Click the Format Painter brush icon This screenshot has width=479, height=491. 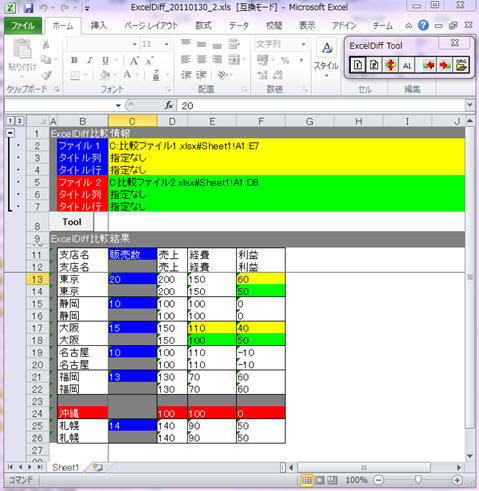tap(46, 76)
